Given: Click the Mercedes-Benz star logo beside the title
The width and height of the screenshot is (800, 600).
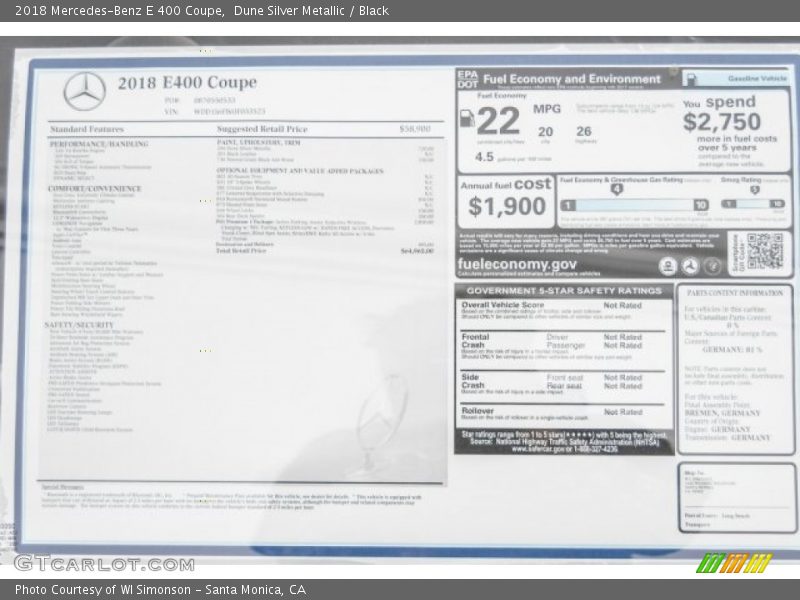Looking at the screenshot, I should (x=85, y=91).
